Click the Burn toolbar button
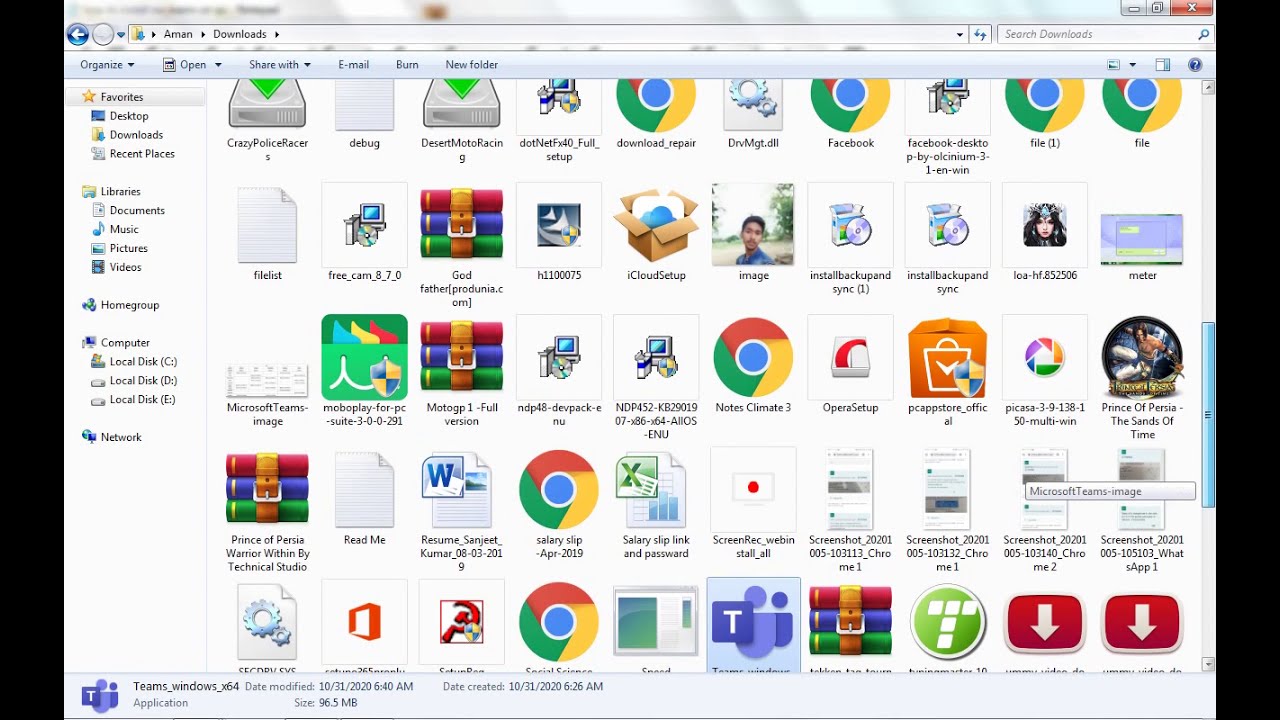 coord(407,64)
